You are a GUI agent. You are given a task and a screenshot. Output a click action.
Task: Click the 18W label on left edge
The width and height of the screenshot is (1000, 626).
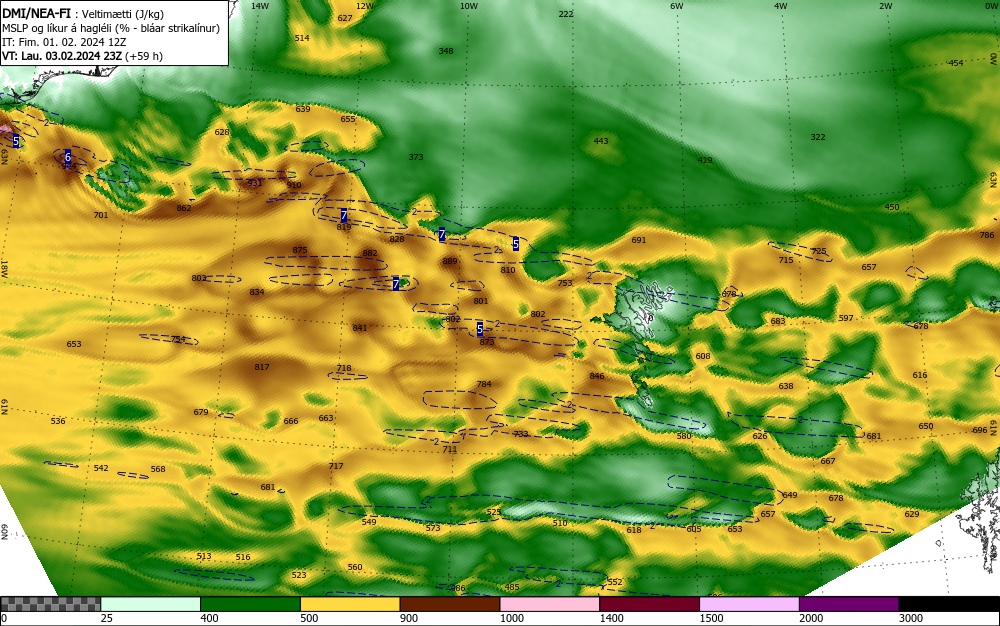coord(4,268)
